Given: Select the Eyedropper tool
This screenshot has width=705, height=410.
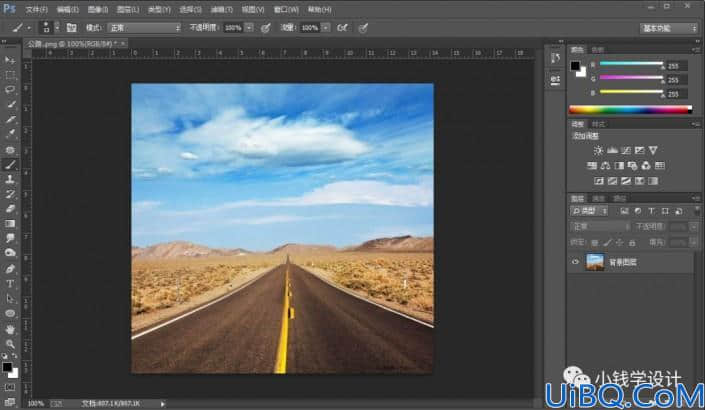Looking at the screenshot, I should (10, 134).
